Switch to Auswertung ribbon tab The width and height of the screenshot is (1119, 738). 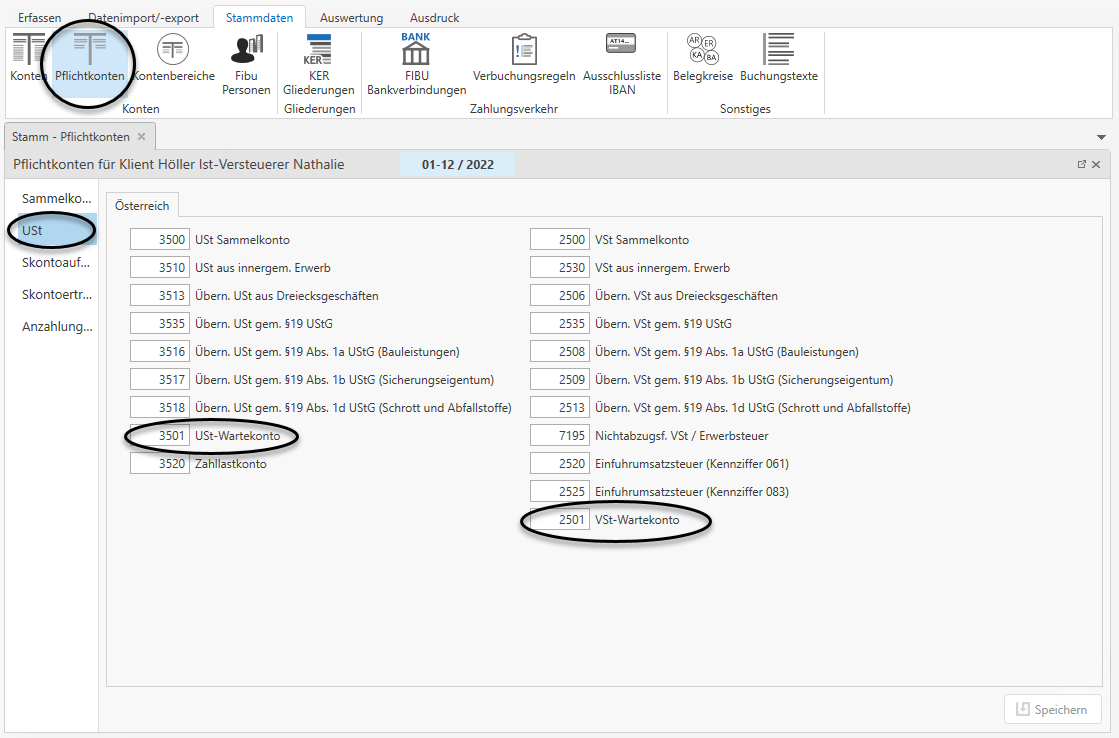coord(351,18)
